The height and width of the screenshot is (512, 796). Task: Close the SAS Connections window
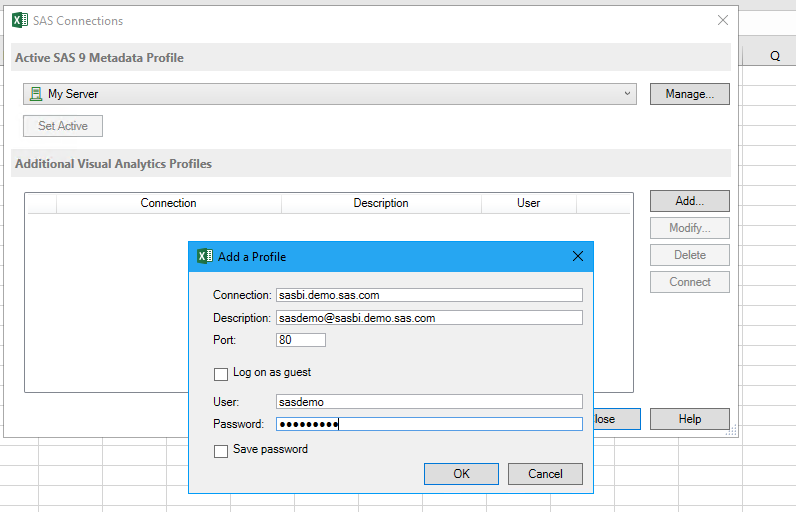click(723, 20)
